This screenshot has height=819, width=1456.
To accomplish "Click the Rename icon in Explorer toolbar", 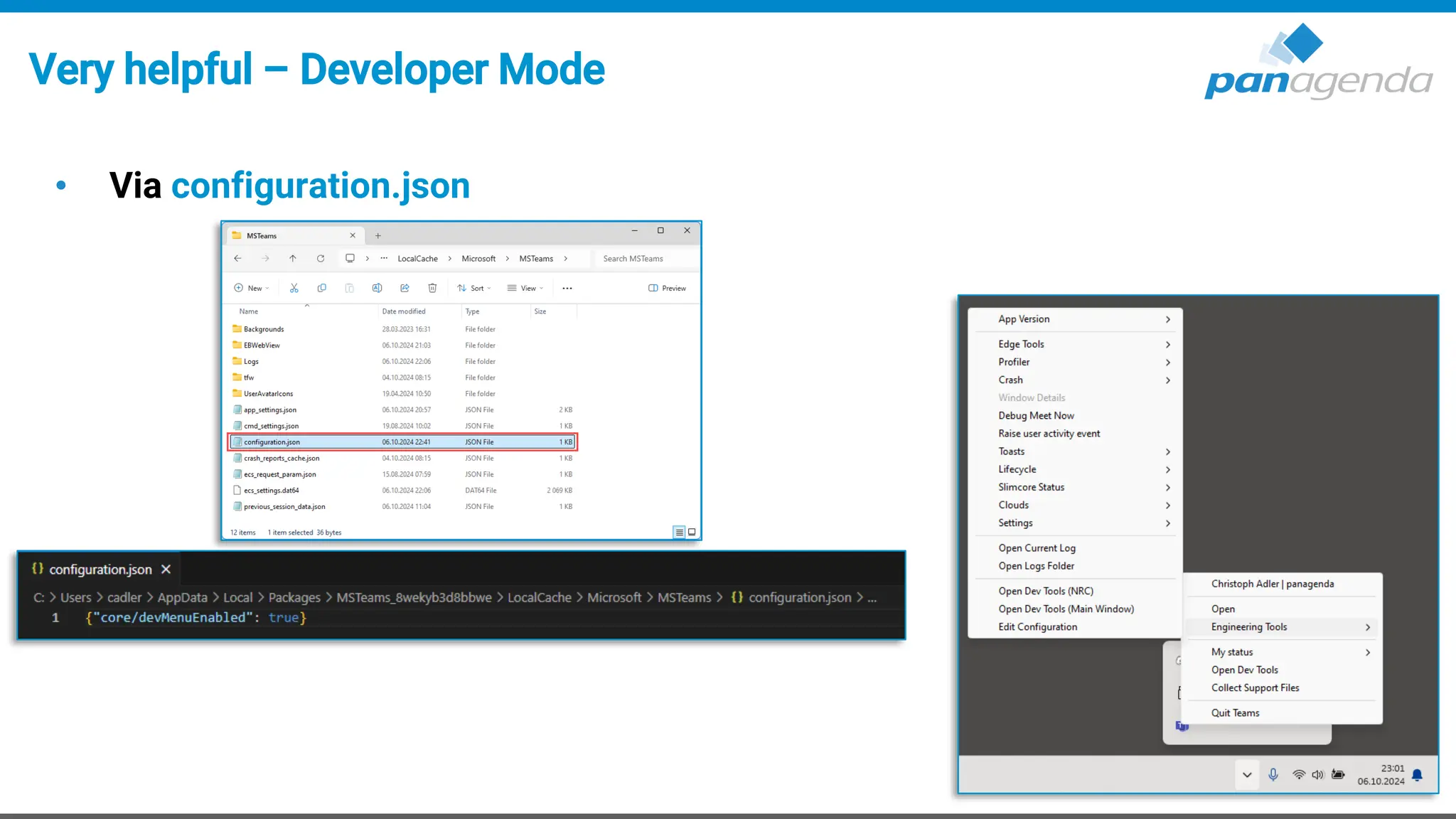I will tap(377, 288).
